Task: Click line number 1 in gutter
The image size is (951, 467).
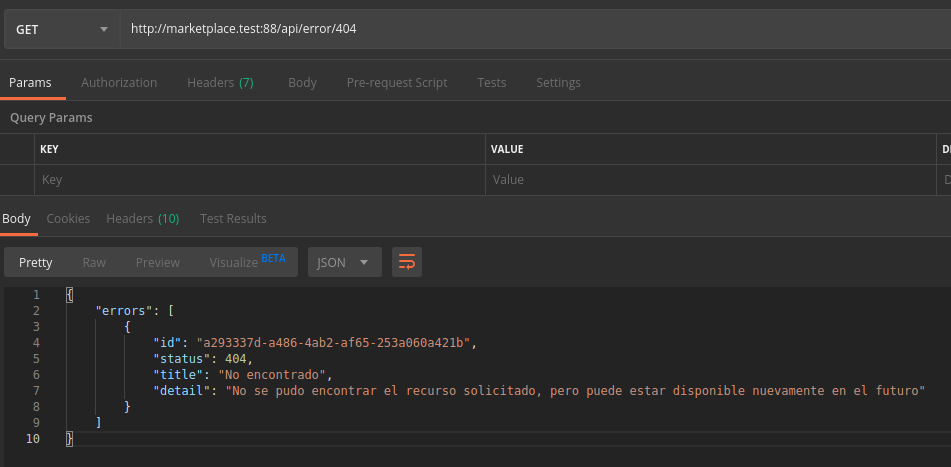Action: click(x=36, y=295)
